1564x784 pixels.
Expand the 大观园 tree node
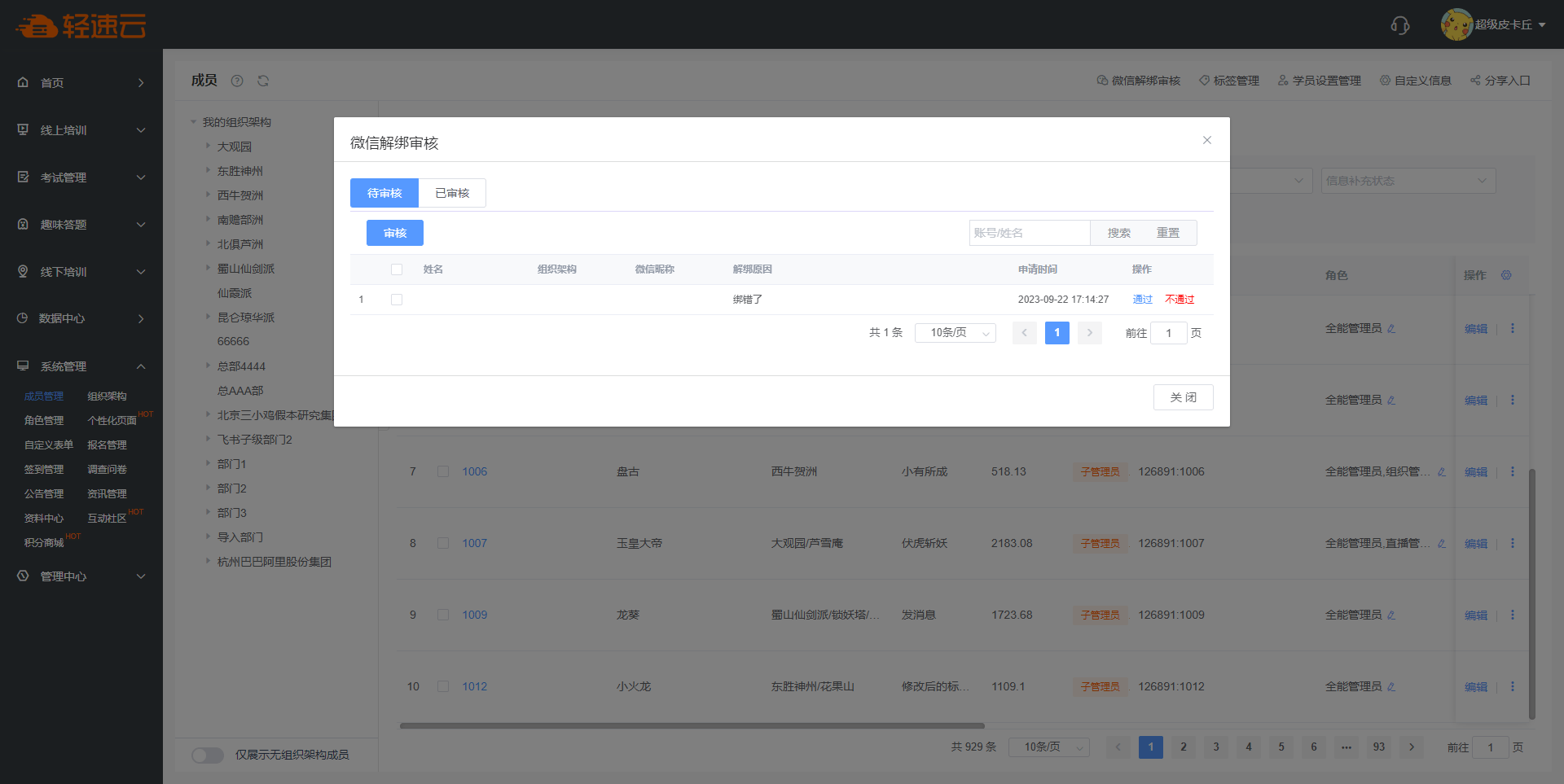pyautogui.click(x=209, y=147)
